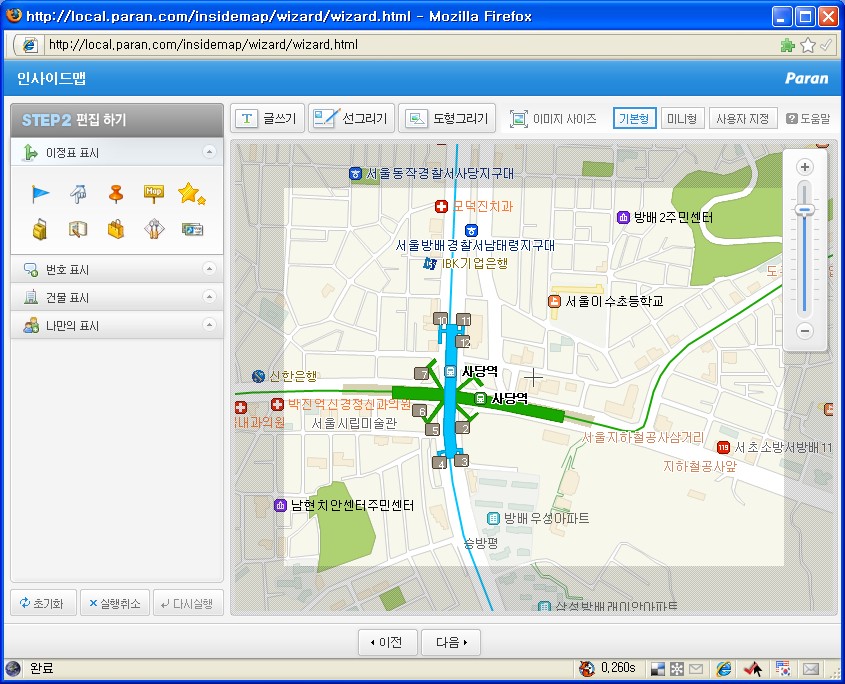
Task: Click the red checkmark cursor status icon
Action: click(753, 669)
